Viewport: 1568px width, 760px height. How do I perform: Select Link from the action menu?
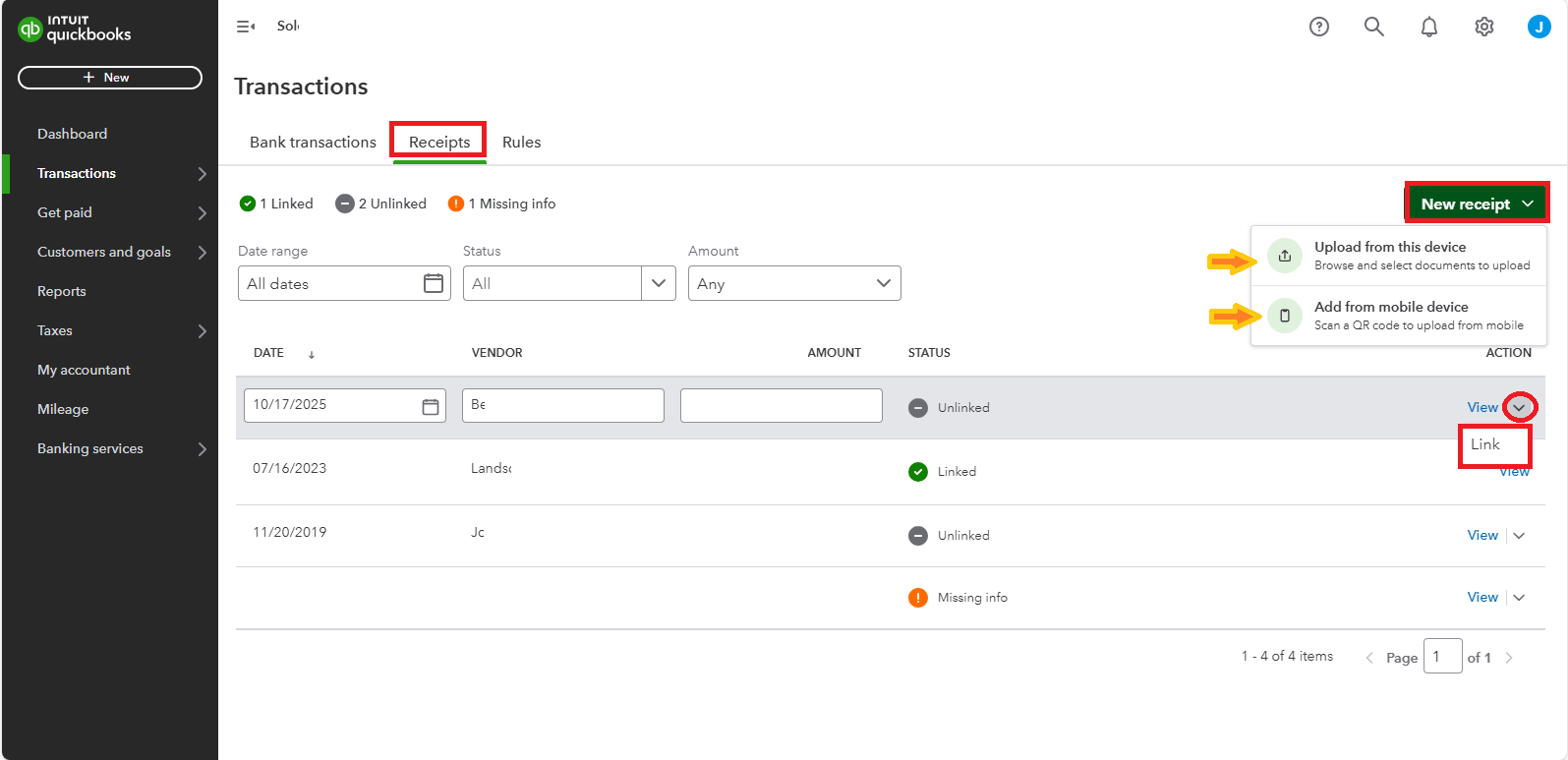click(1485, 444)
